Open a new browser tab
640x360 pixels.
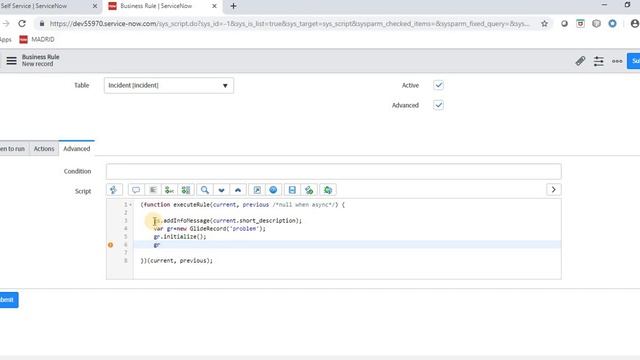pos(233,6)
